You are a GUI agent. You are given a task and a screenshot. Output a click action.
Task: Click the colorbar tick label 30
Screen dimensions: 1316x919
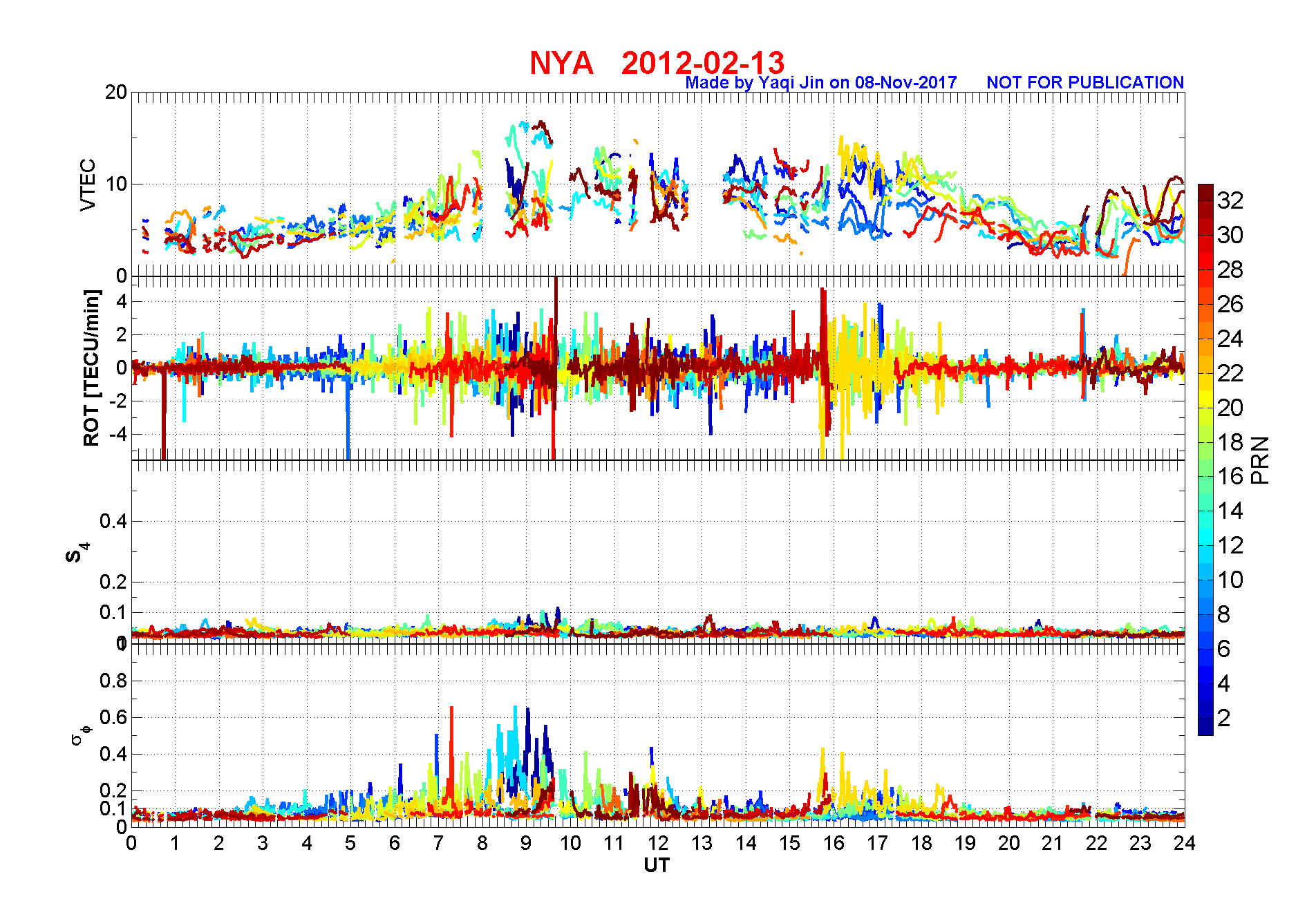1230,235
